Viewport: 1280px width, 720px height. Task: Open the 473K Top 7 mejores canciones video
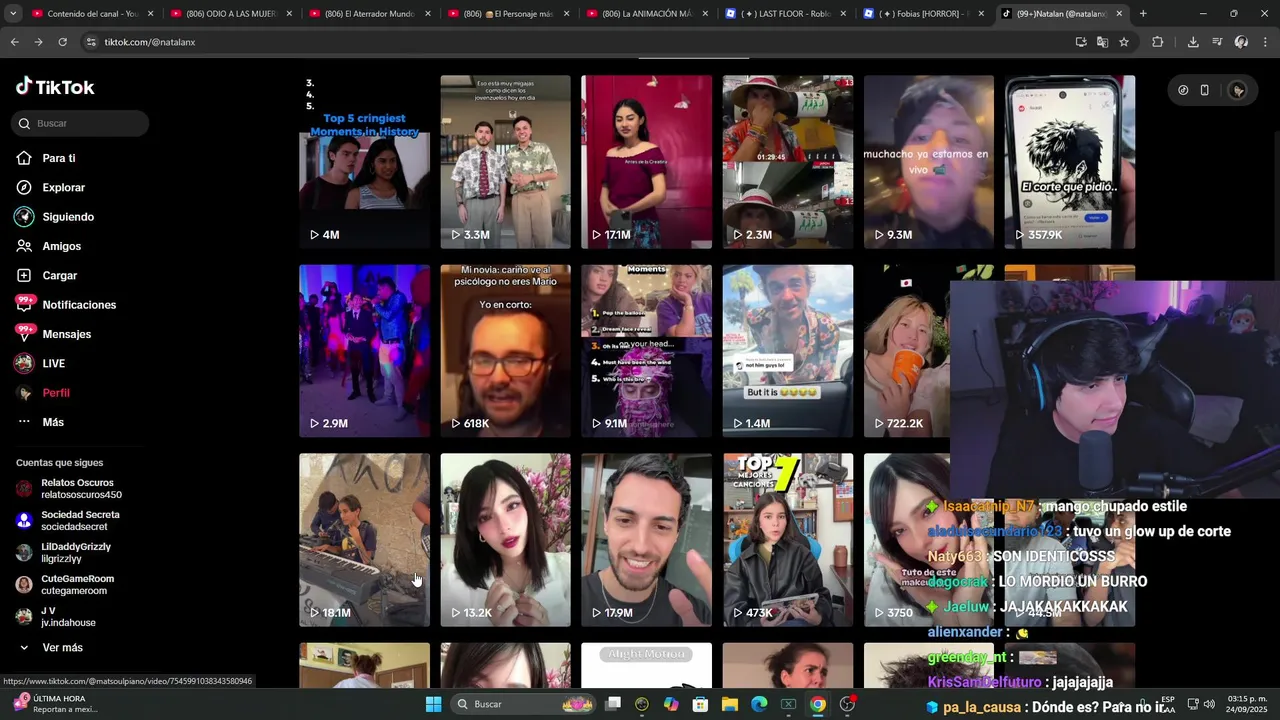[788, 540]
